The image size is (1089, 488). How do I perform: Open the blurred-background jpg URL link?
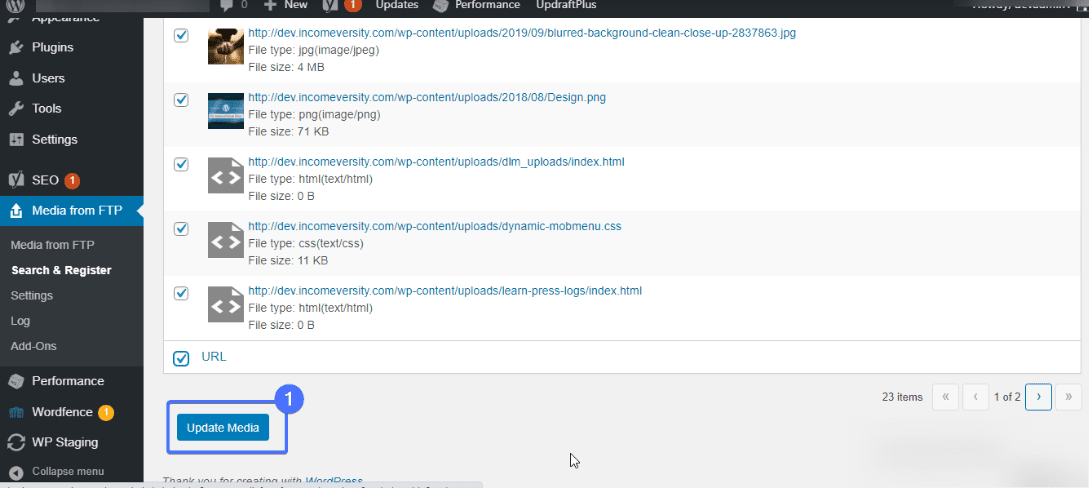[x=522, y=33]
